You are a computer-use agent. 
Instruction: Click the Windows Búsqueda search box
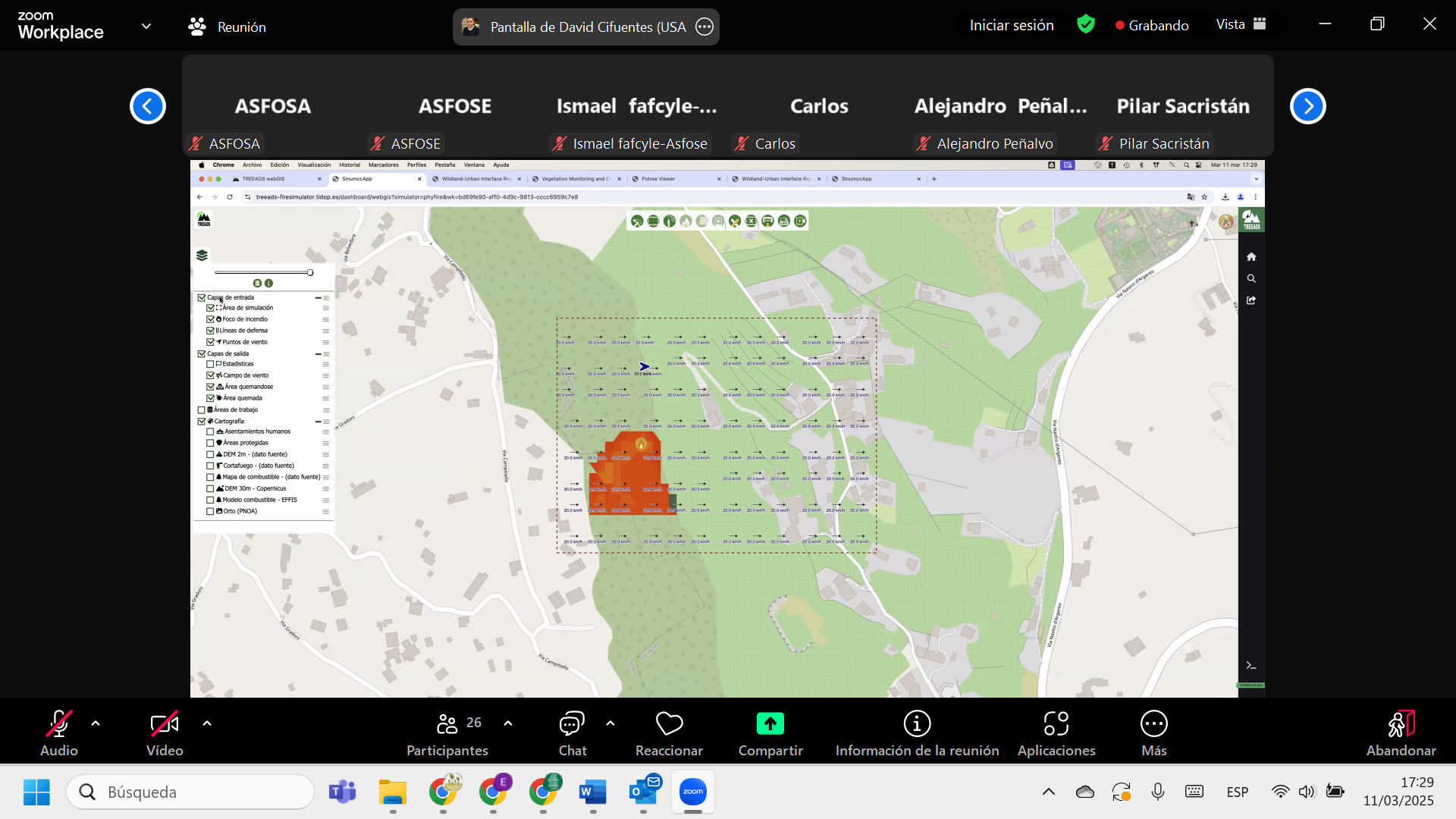coord(191,792)
